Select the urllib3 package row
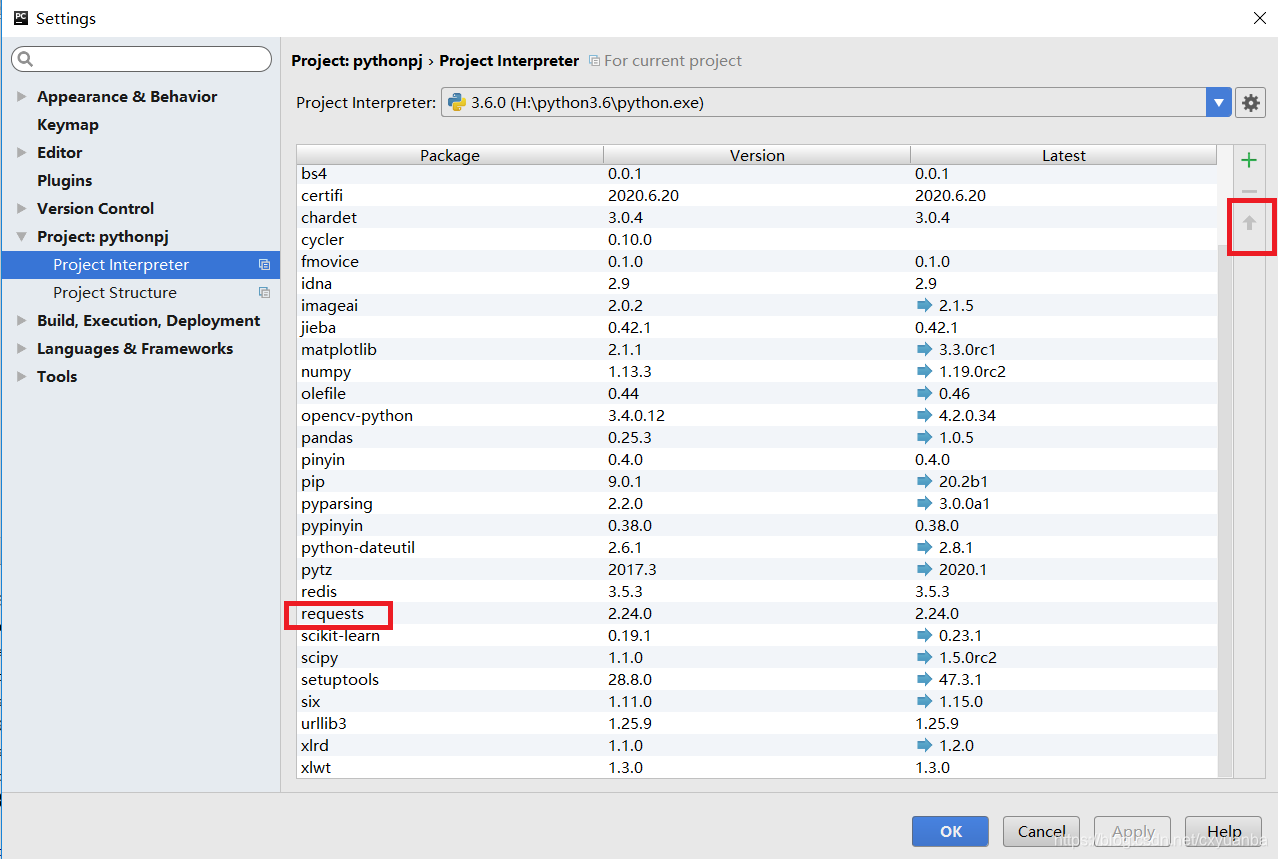Screen dimensions: 1278x859 coord(757,723)
